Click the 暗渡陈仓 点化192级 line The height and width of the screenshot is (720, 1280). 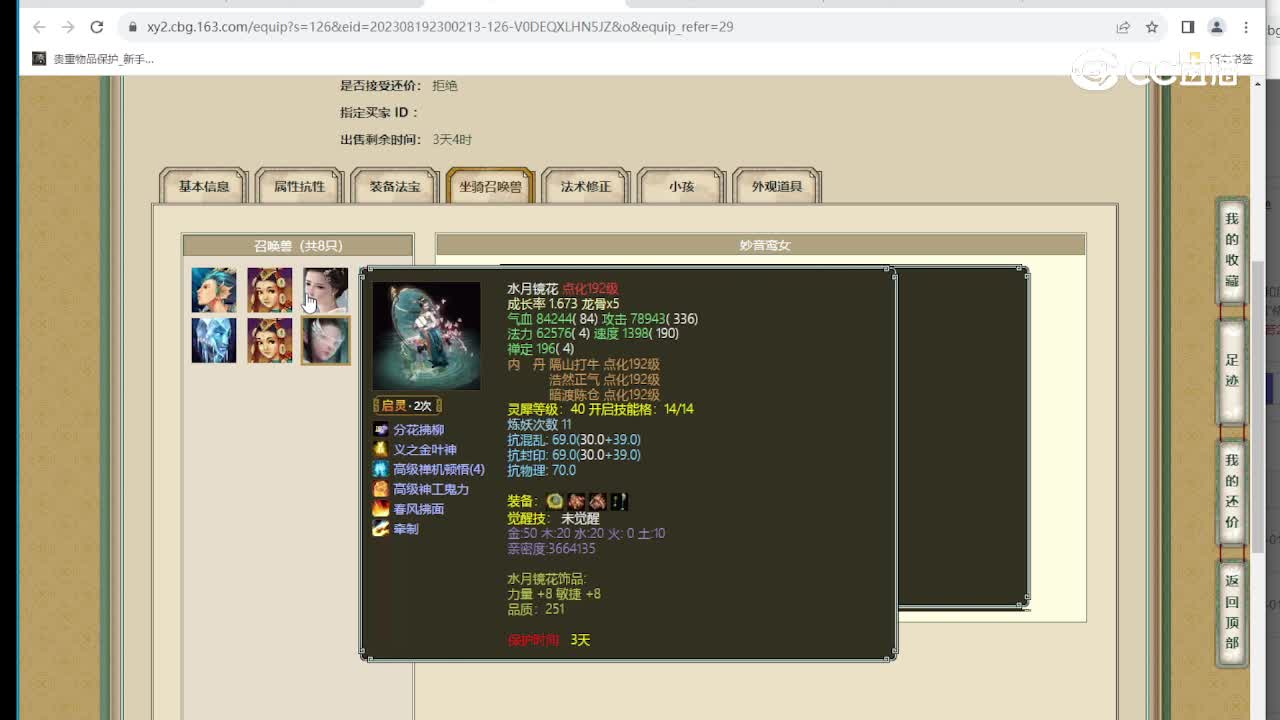pos(604,395)
